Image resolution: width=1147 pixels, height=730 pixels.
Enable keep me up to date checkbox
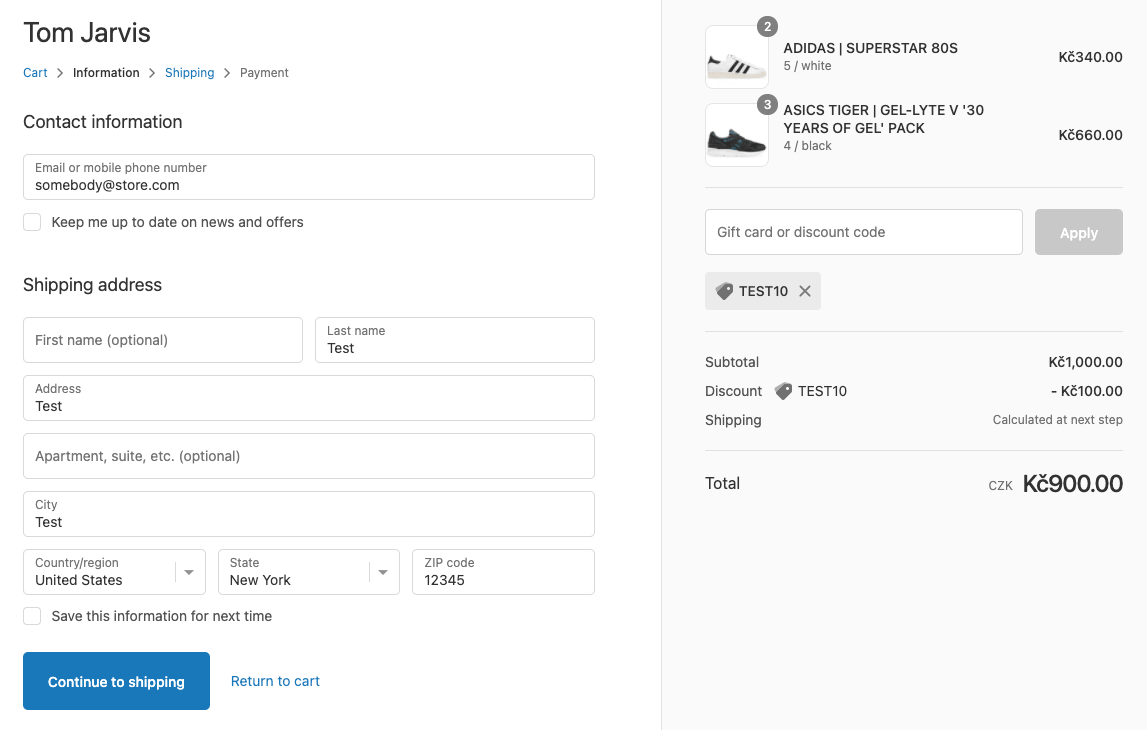tap(33, 222)
